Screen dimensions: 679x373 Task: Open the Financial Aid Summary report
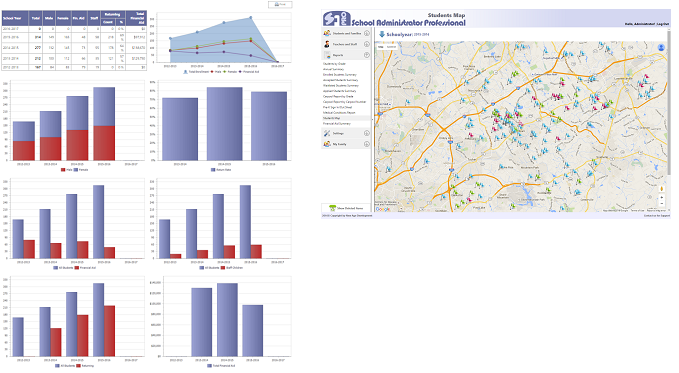(337, 123)
